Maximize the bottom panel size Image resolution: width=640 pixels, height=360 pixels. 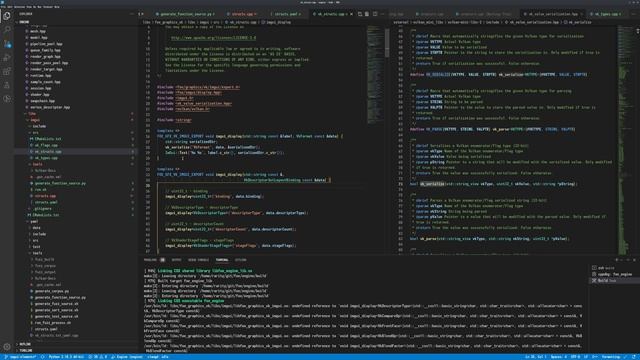click(628, 260)
